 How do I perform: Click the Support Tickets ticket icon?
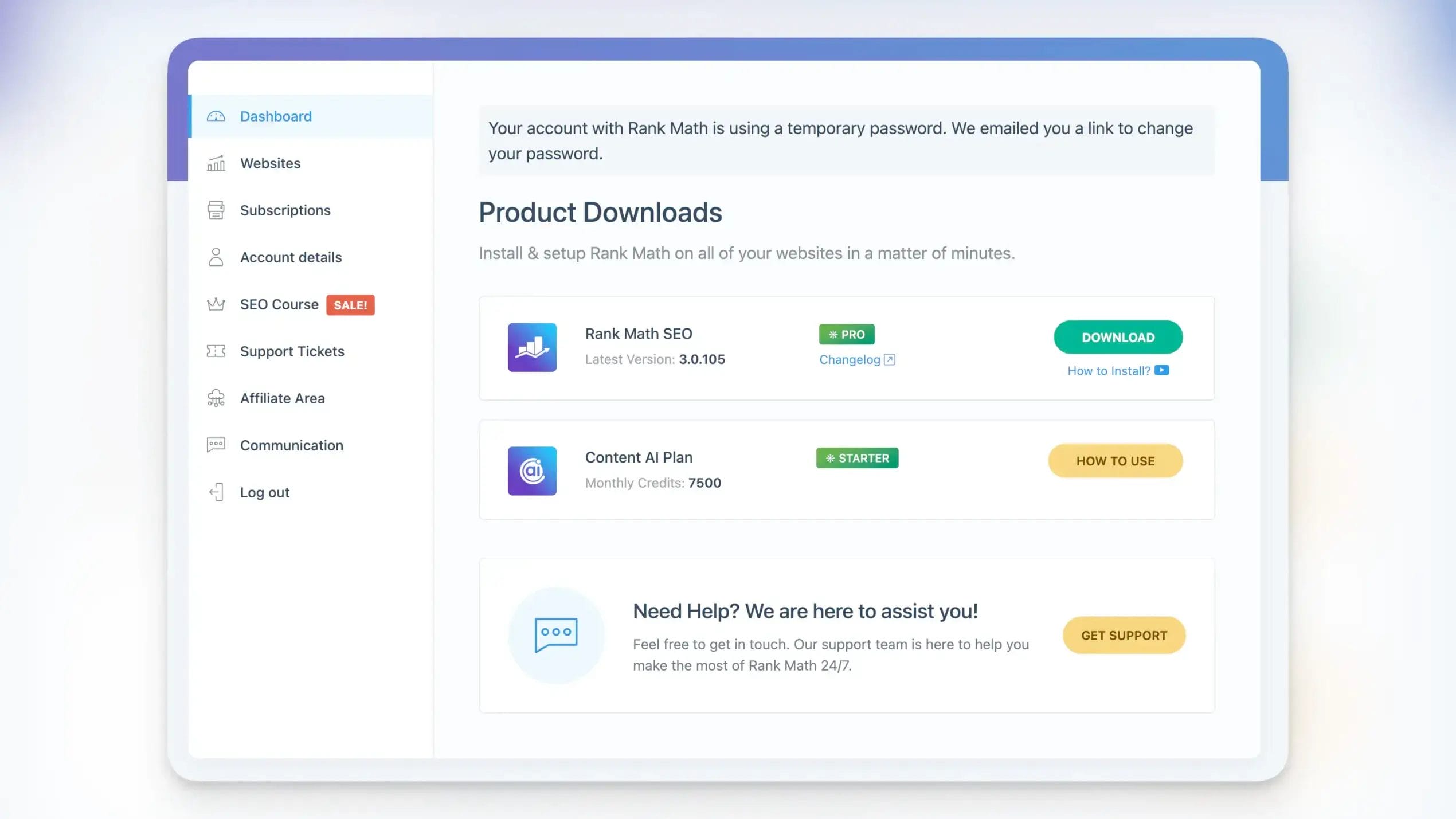click(x=216, y=351)
